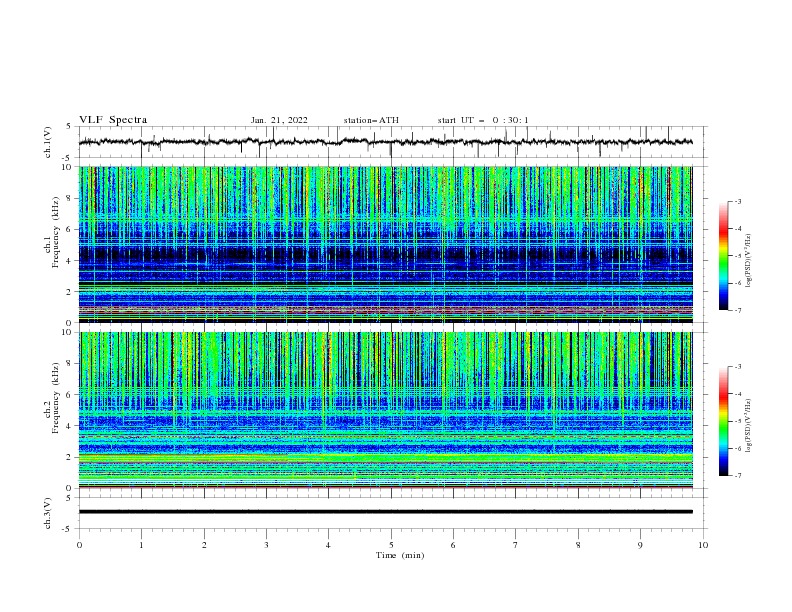Click time axis tick label "7"
The image size is (792, 612).
[516, 545]
